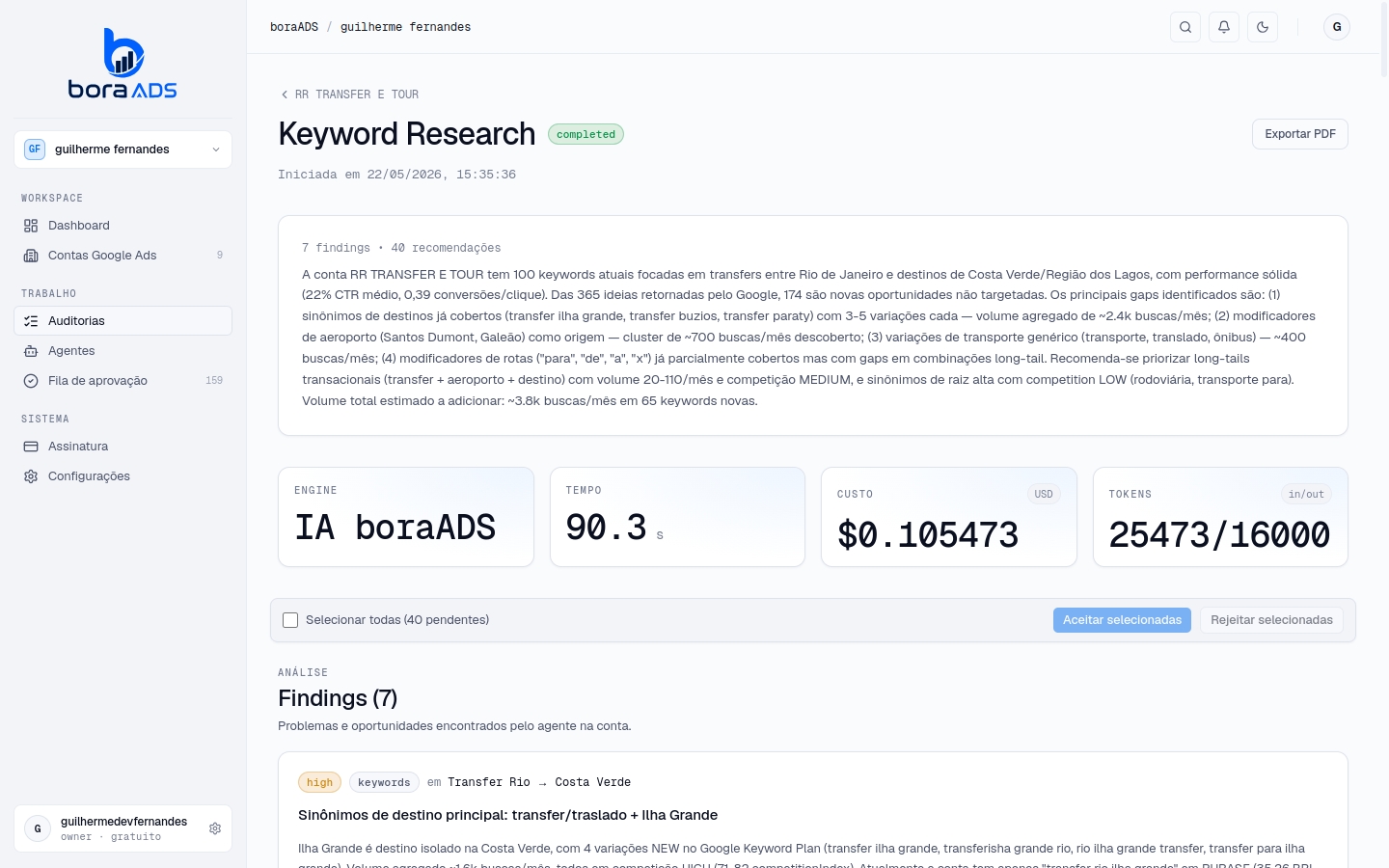The image size is (1389, 868).
Task: Go back to RR TRANSFER E TOUR
Action: [349, 95]
